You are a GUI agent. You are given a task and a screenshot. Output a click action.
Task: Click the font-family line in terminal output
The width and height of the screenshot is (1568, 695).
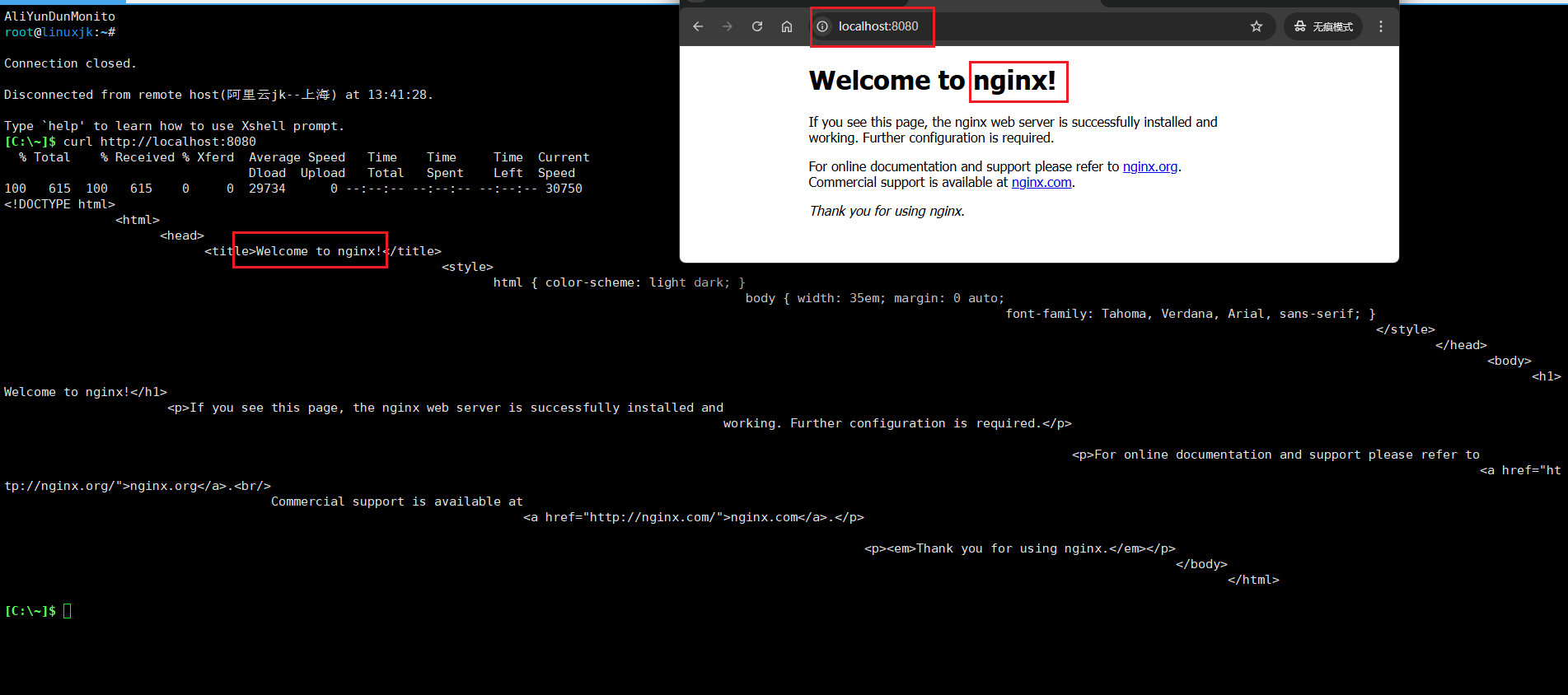tap(1190, 314)
